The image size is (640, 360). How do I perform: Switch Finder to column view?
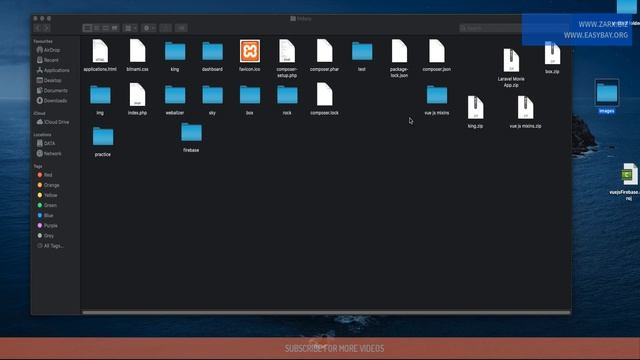(x=105, y=28)
